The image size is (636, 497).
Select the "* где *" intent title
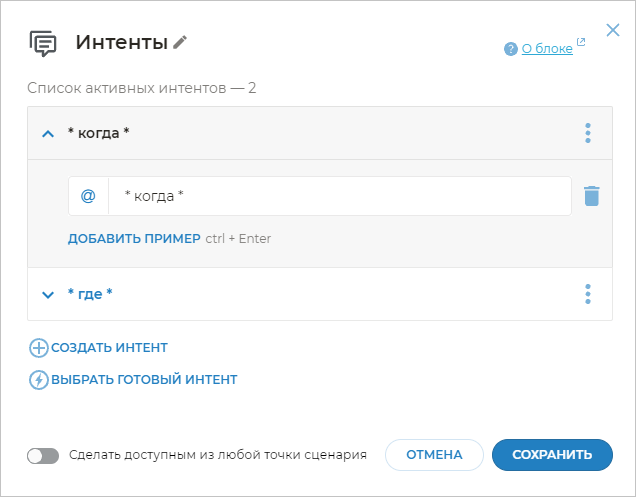90,294
